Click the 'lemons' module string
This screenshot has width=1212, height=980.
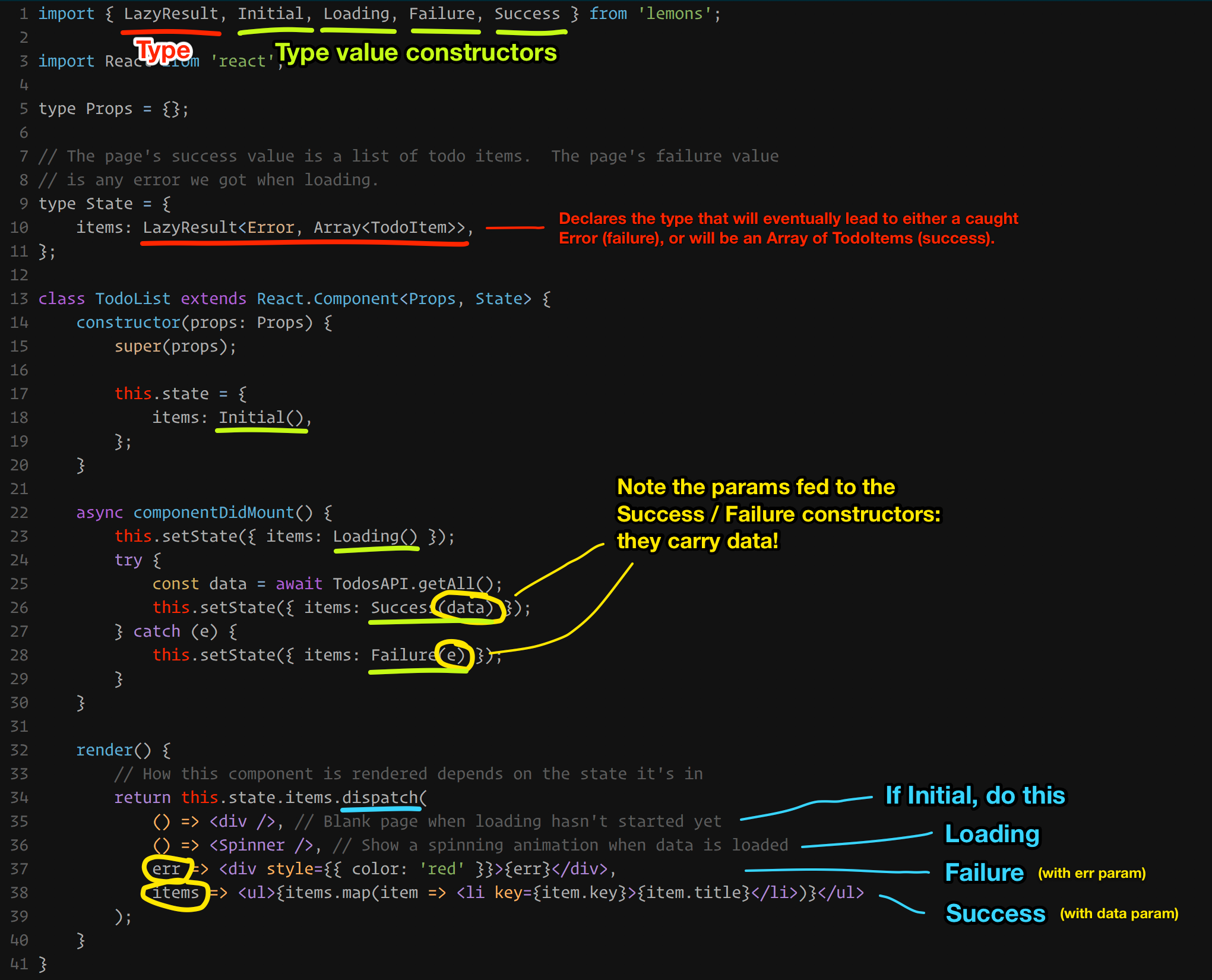pyautogui.click(x=674, y=14)
